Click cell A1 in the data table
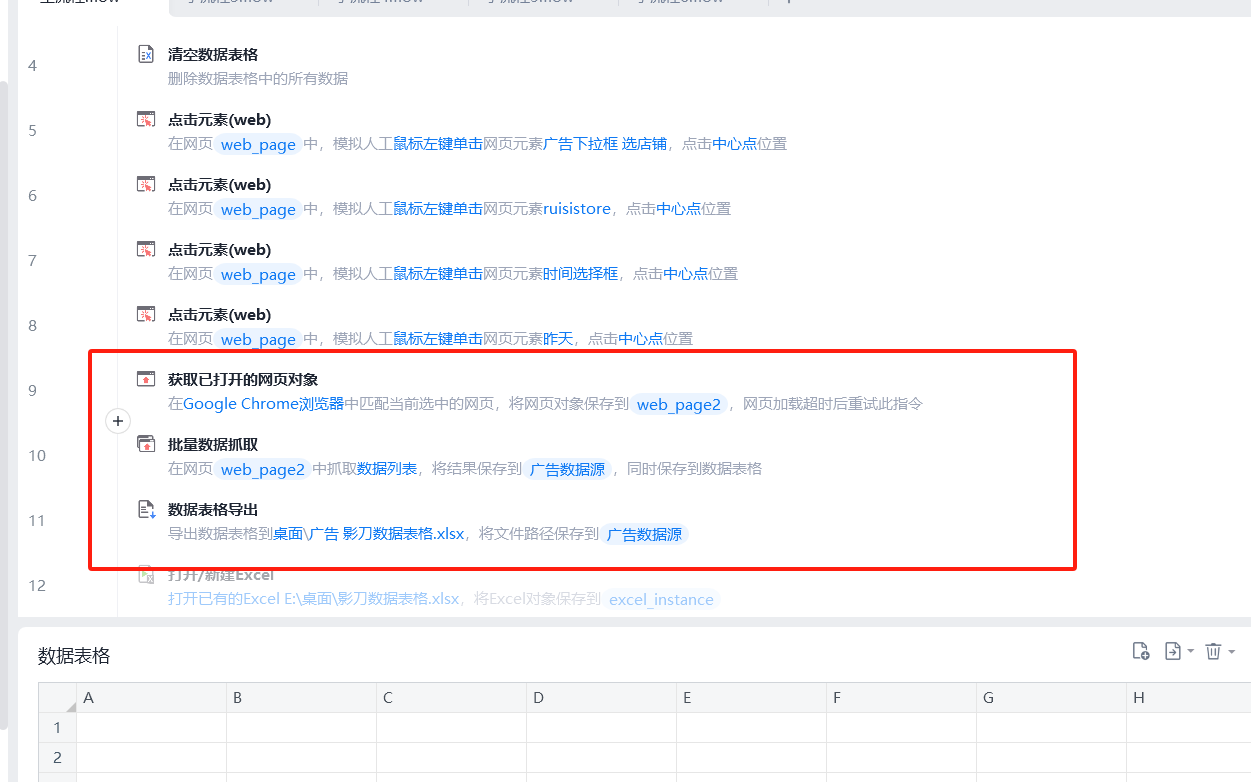The height and width of the screenshot is (782, 1251). tap(151, 727)
